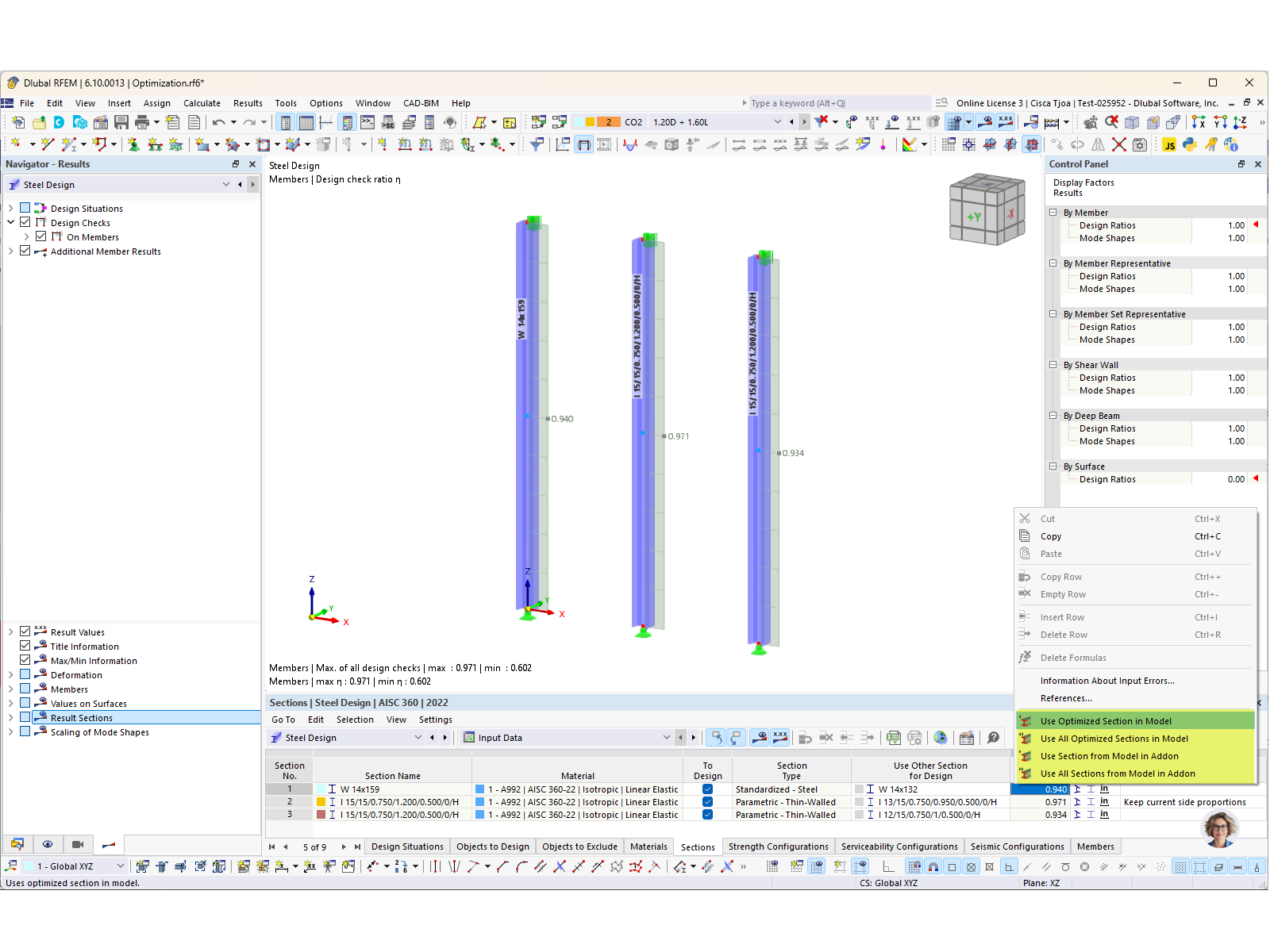Select the Save icon in the toolbar
The width and height of the screenshot is (1270, 952).
point(121,121)
